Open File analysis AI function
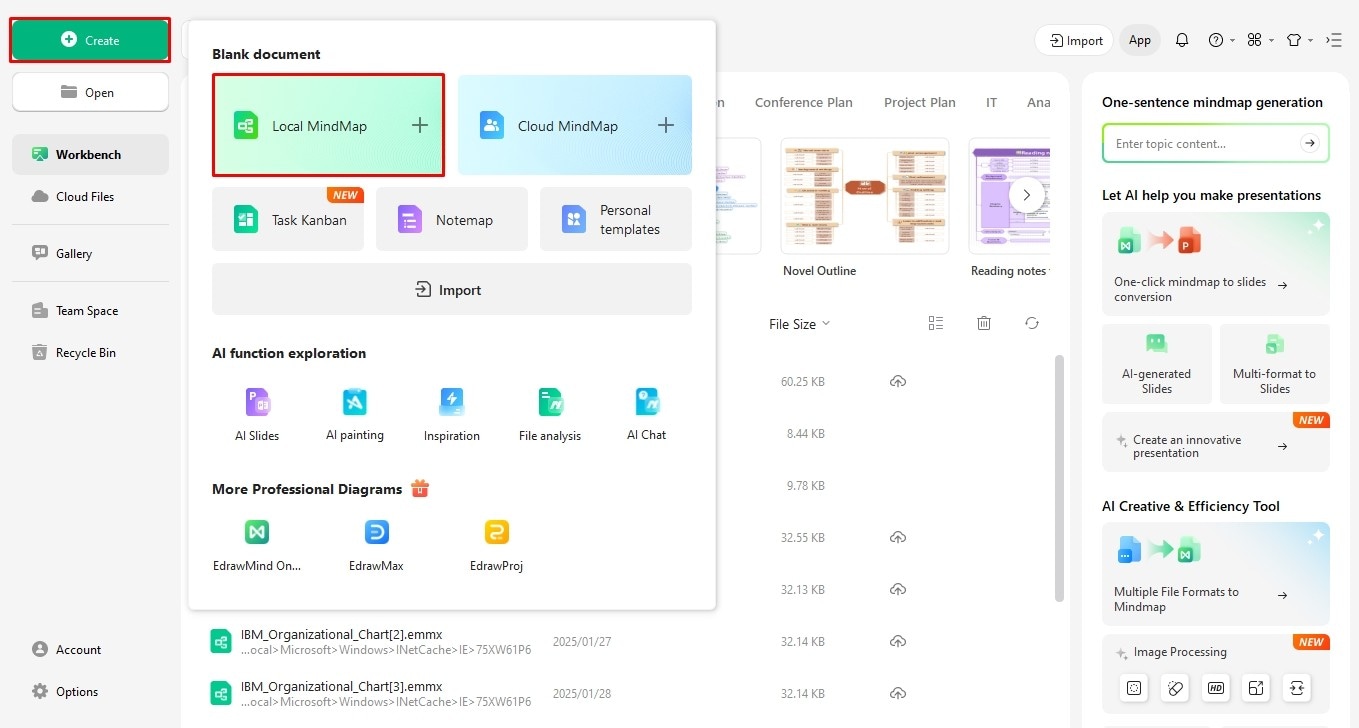Viewport: 1359px width, 728px height. pos(550,415)
